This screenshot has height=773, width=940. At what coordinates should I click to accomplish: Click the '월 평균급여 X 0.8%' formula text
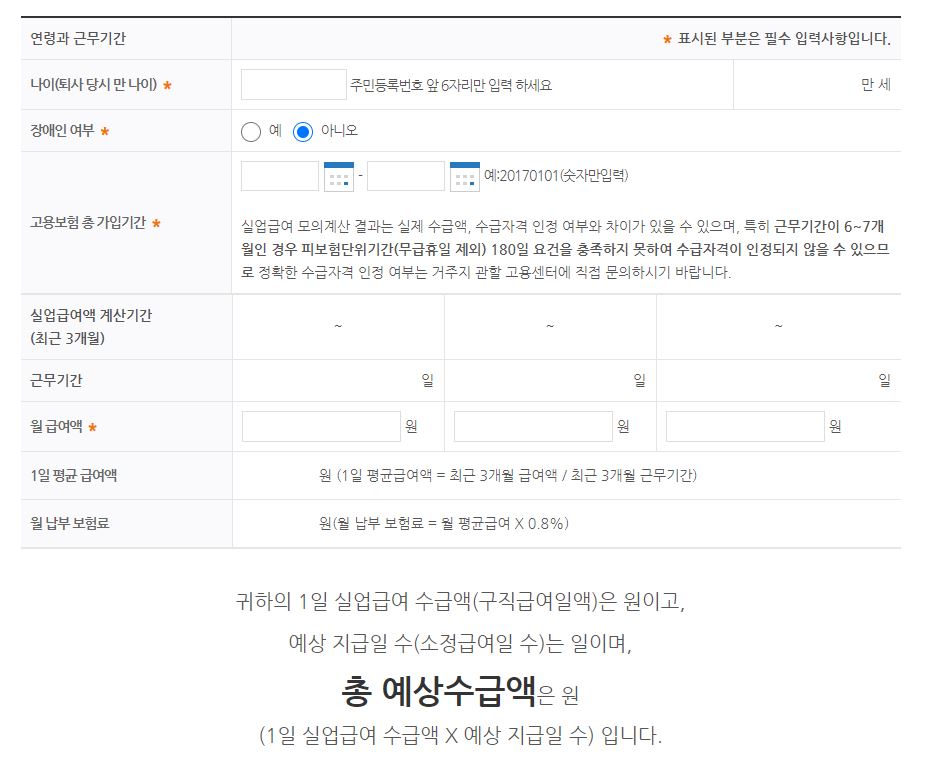(502, 524)
